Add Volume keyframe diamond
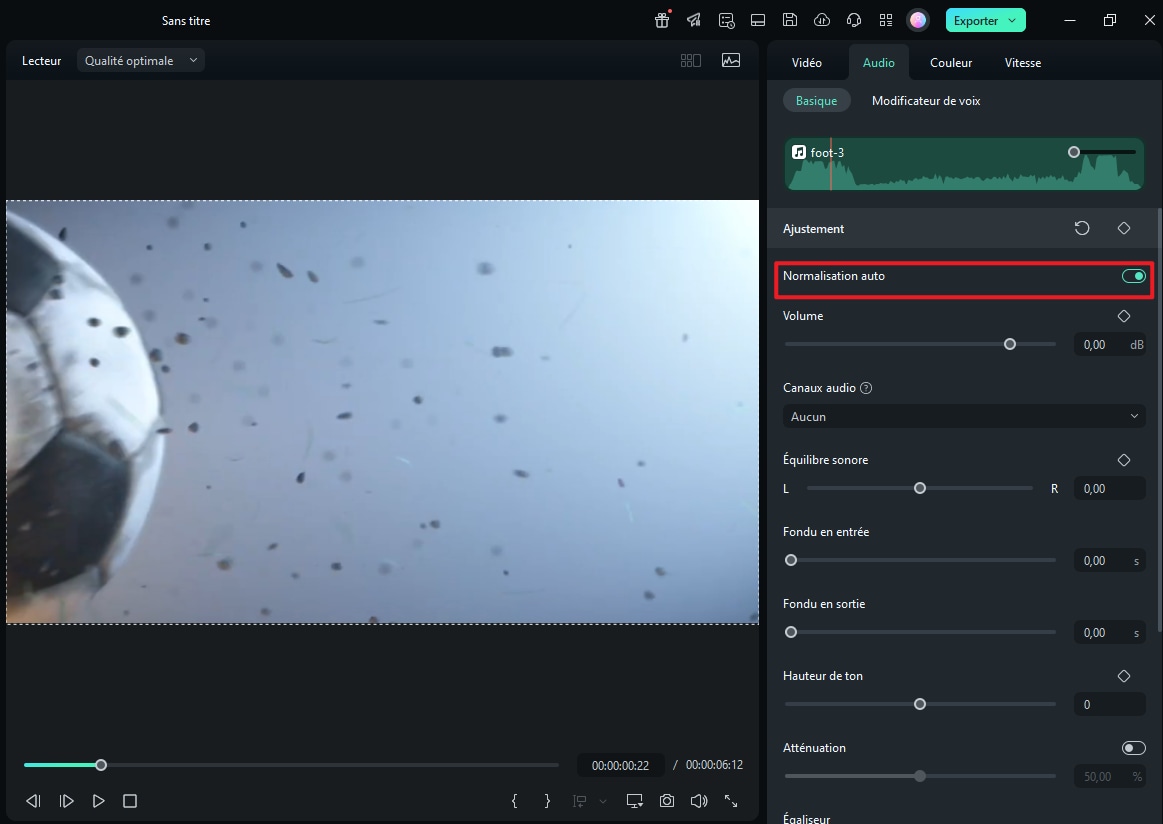 pos(1124,316)
